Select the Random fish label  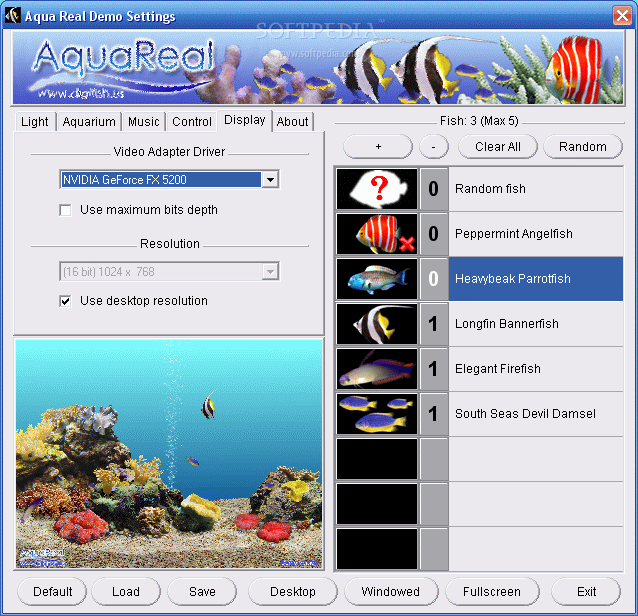point(490,189)
